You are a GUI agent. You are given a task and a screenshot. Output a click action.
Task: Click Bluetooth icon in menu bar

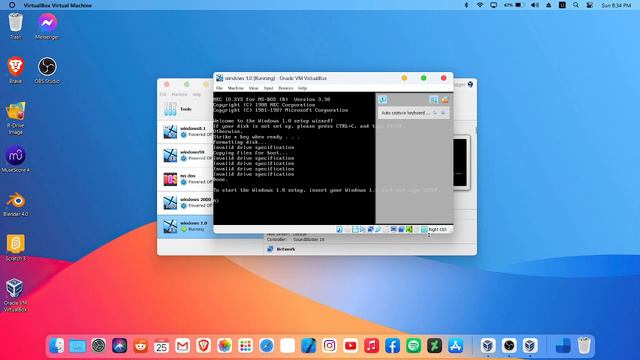pos(467,5)
